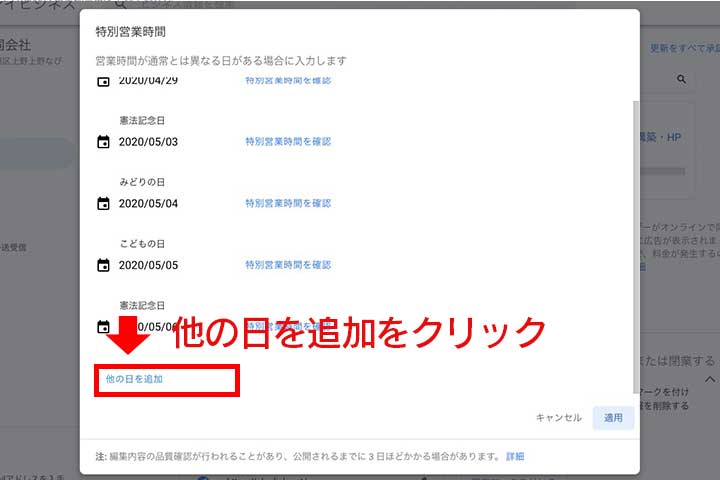Click the dialog's vertical scrollbar
720x480 pixels.
click(636, 247)
